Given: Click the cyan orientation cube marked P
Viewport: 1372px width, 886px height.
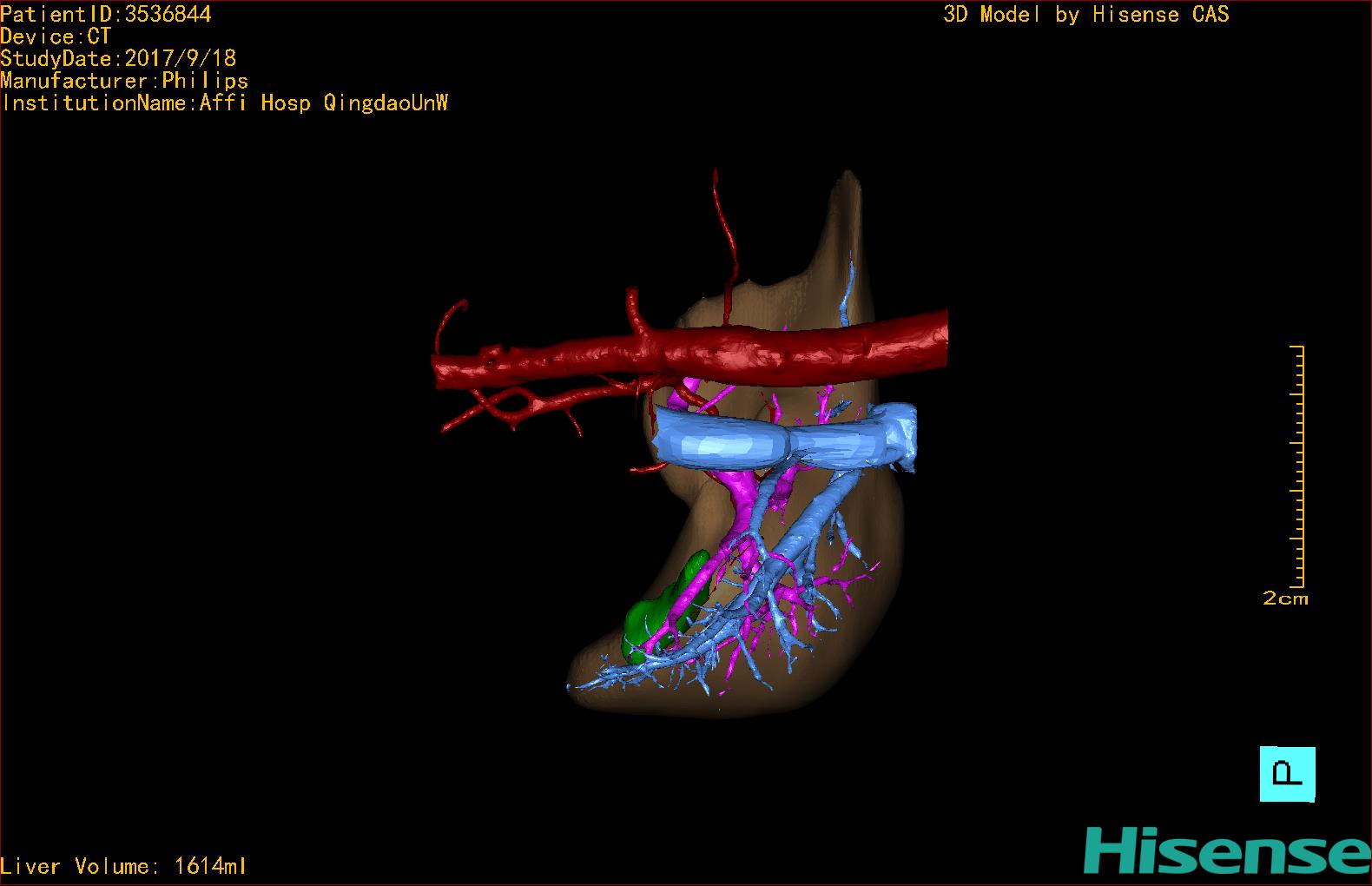Looking at the screenshot, I should coord(1287,774).
